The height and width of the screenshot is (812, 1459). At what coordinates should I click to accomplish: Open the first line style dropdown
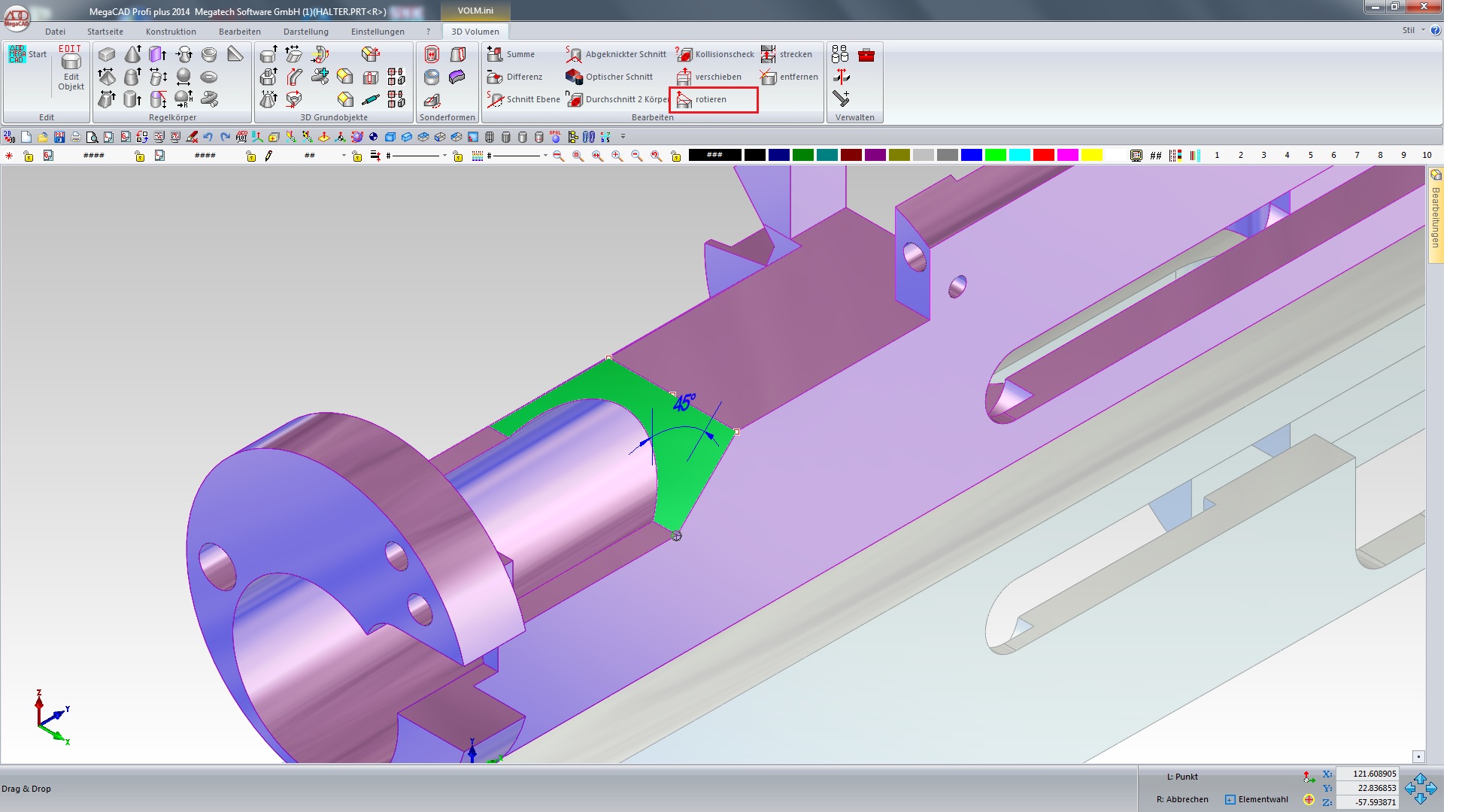click(x=444, y=156)
